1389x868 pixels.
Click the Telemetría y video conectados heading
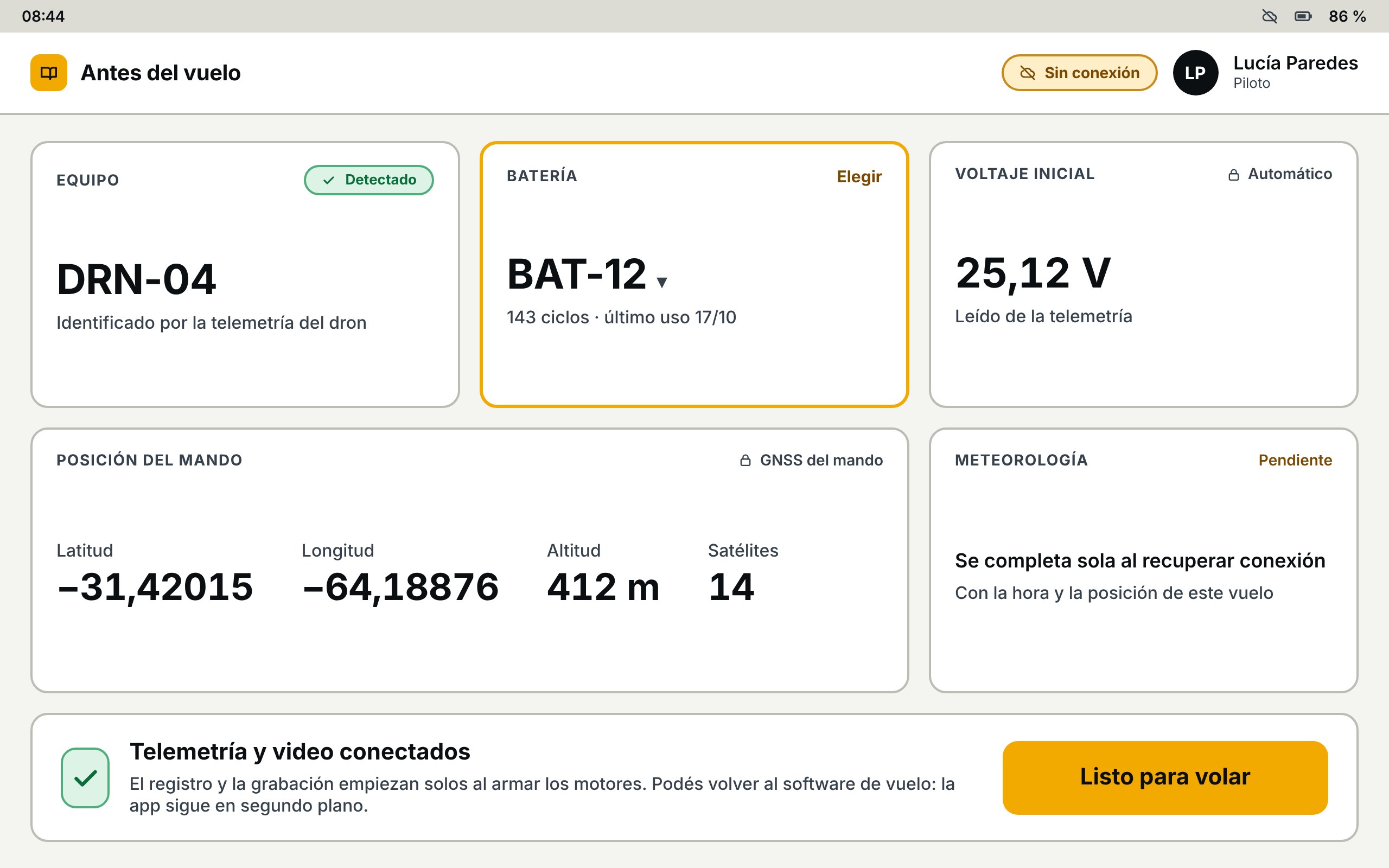tap(300, 751)
